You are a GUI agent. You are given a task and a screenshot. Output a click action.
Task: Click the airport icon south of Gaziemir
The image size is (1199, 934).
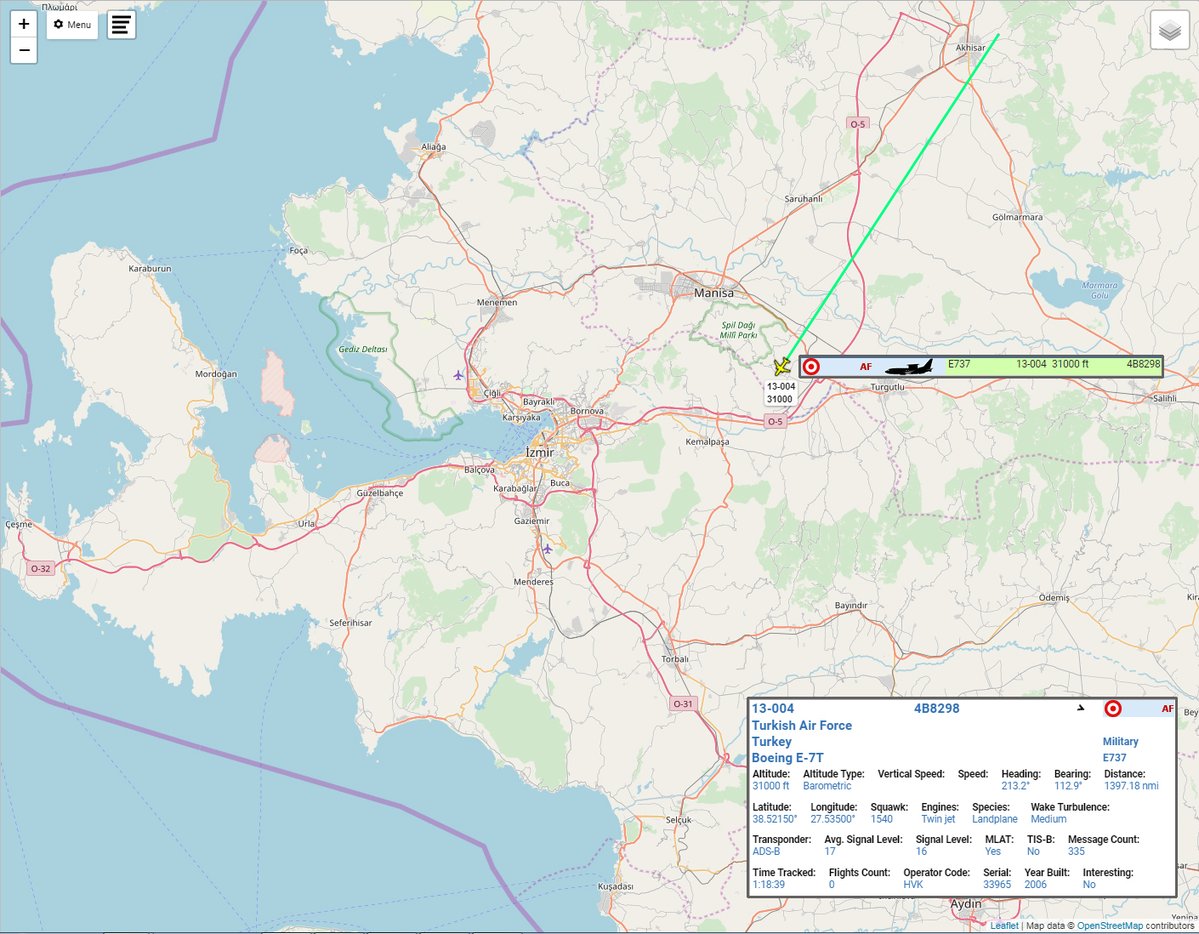point(547,549)
